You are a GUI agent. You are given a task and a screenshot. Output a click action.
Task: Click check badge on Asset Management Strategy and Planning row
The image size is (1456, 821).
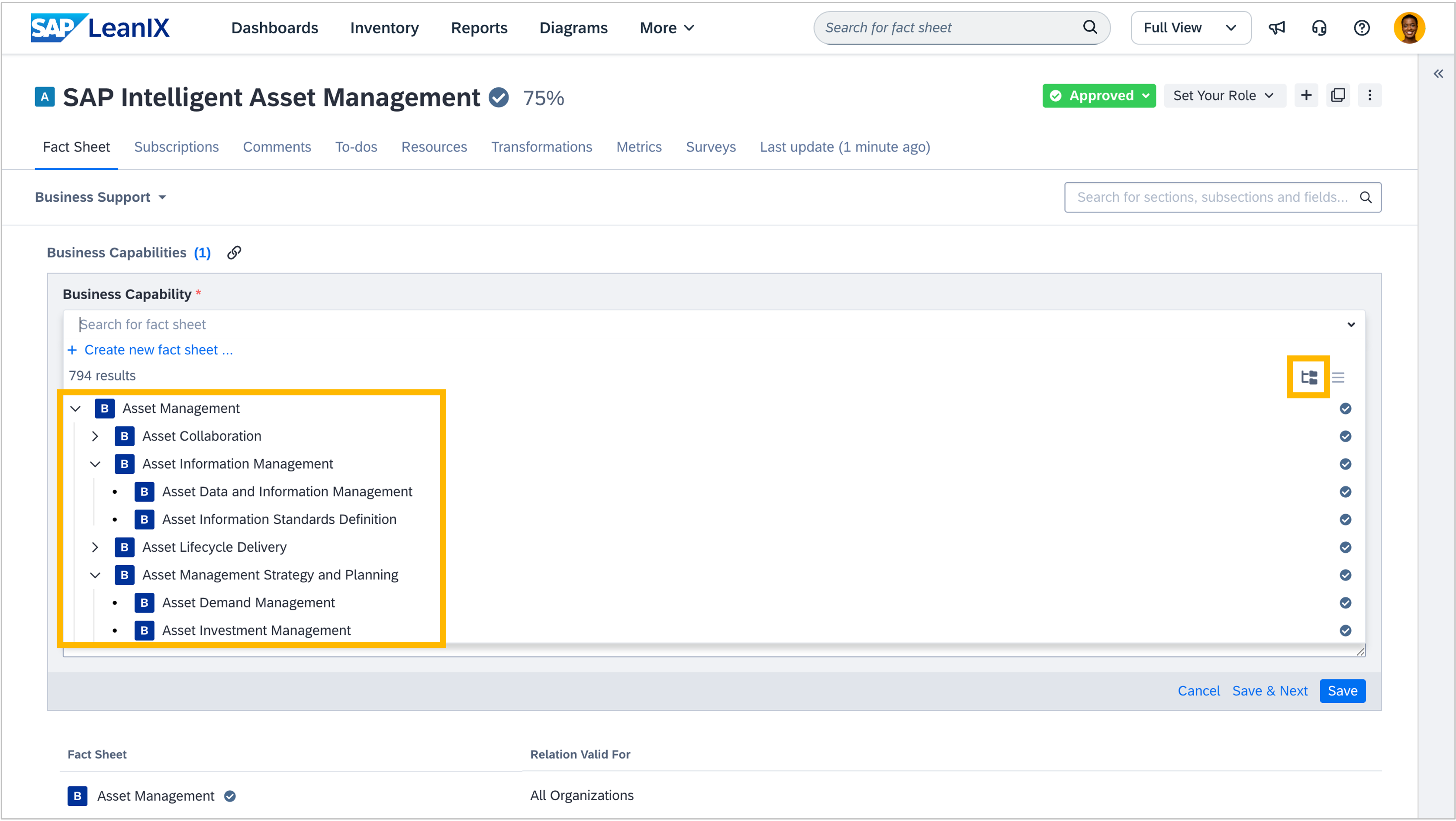(x=1345, y=575)
